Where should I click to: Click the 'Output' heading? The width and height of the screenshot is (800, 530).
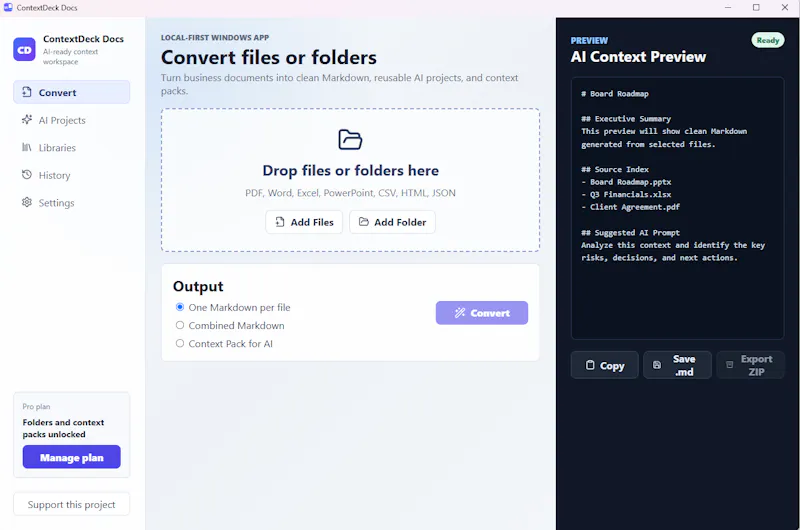coord(198,287)
